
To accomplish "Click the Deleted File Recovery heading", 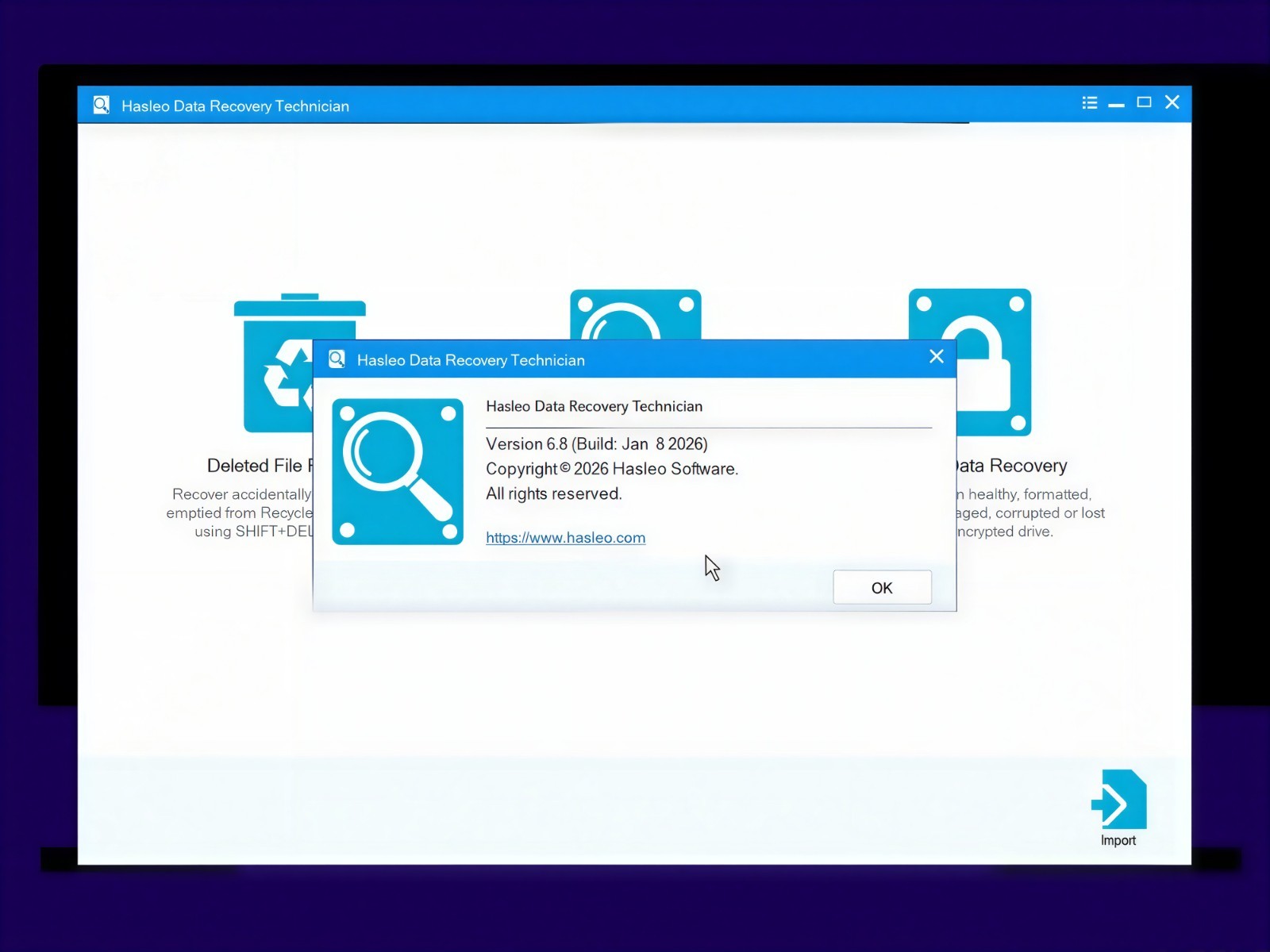I will (260, 466).
